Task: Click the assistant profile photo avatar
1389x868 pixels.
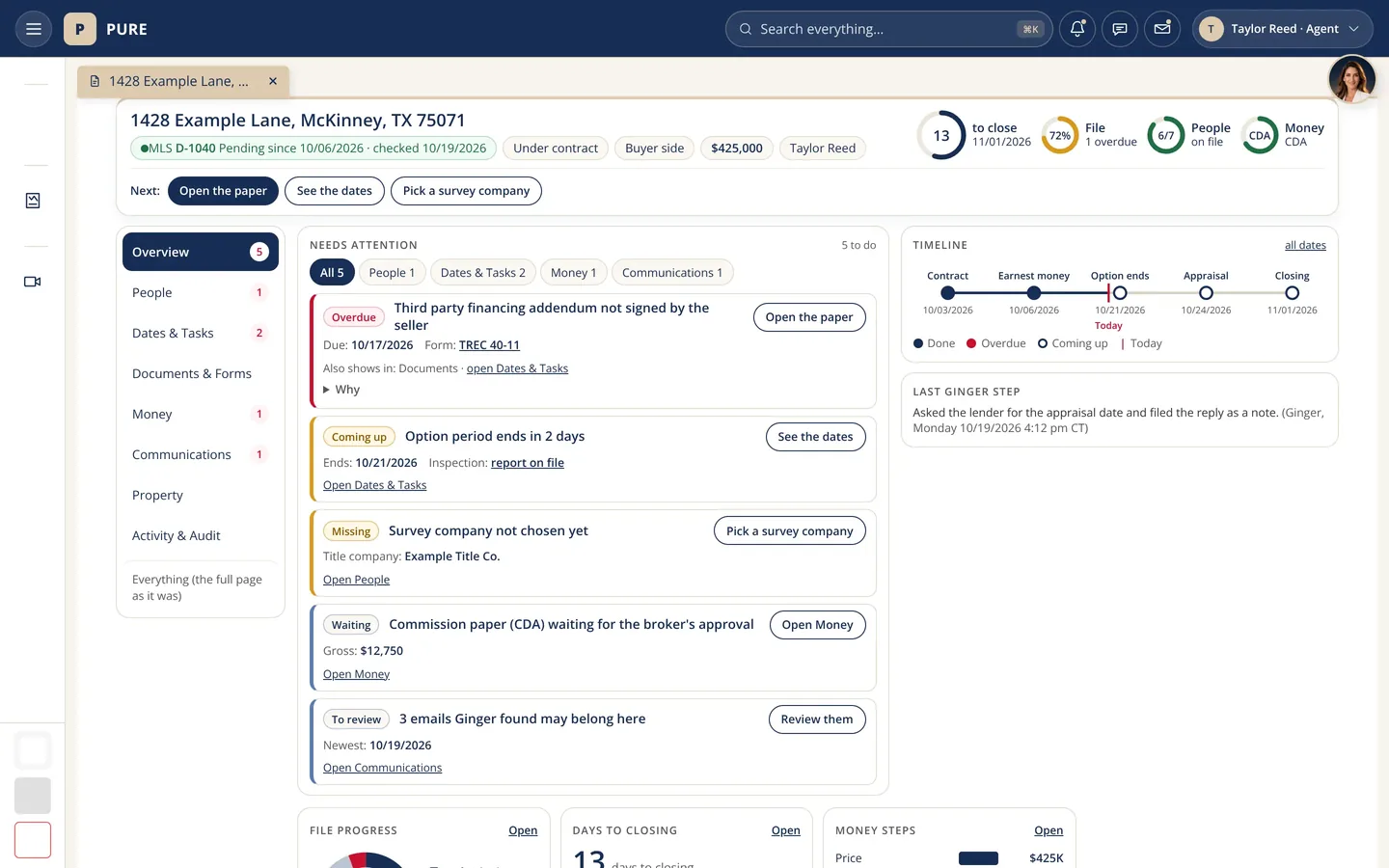Action: (1351, 80)
